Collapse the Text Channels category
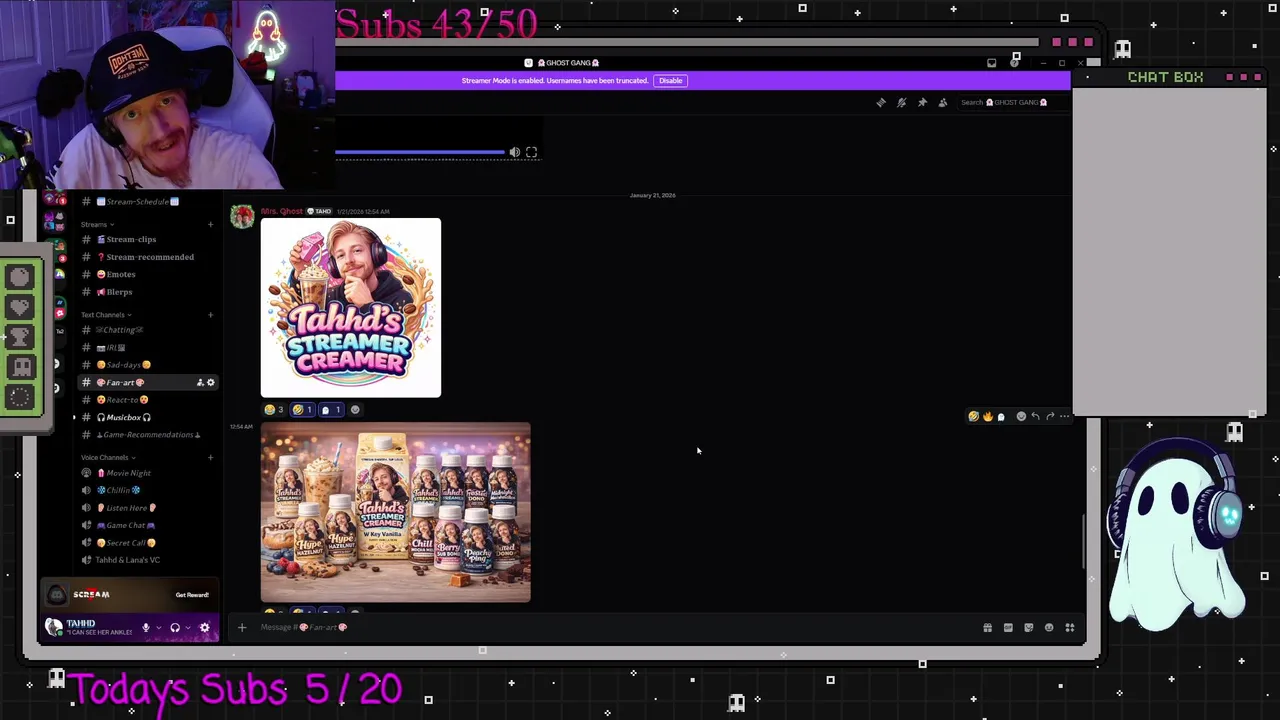Image resolution: width=1280 pixels, height=720 pixels. [x=105, y=315]
